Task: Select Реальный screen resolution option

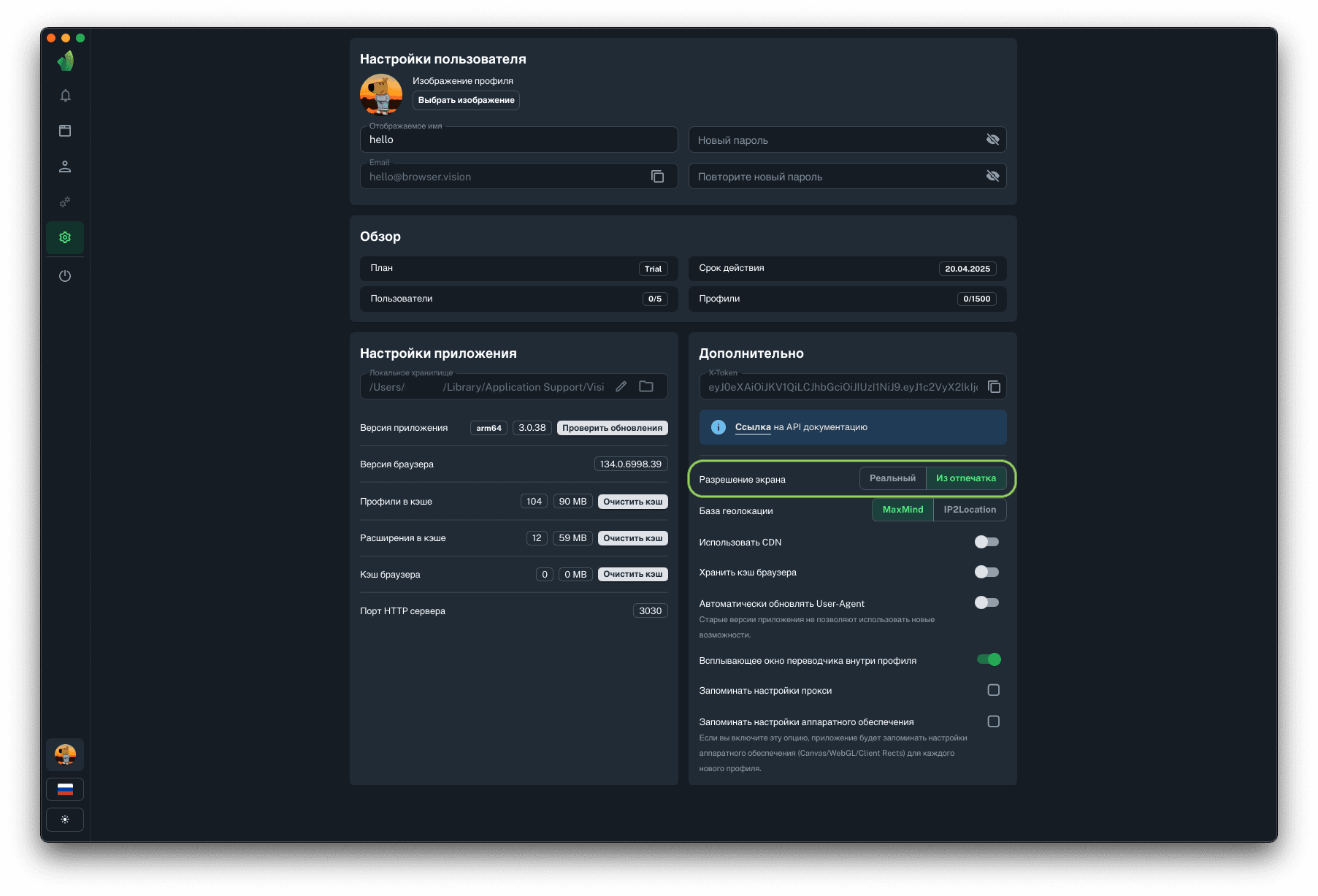Action: click(x=892, y=478)
